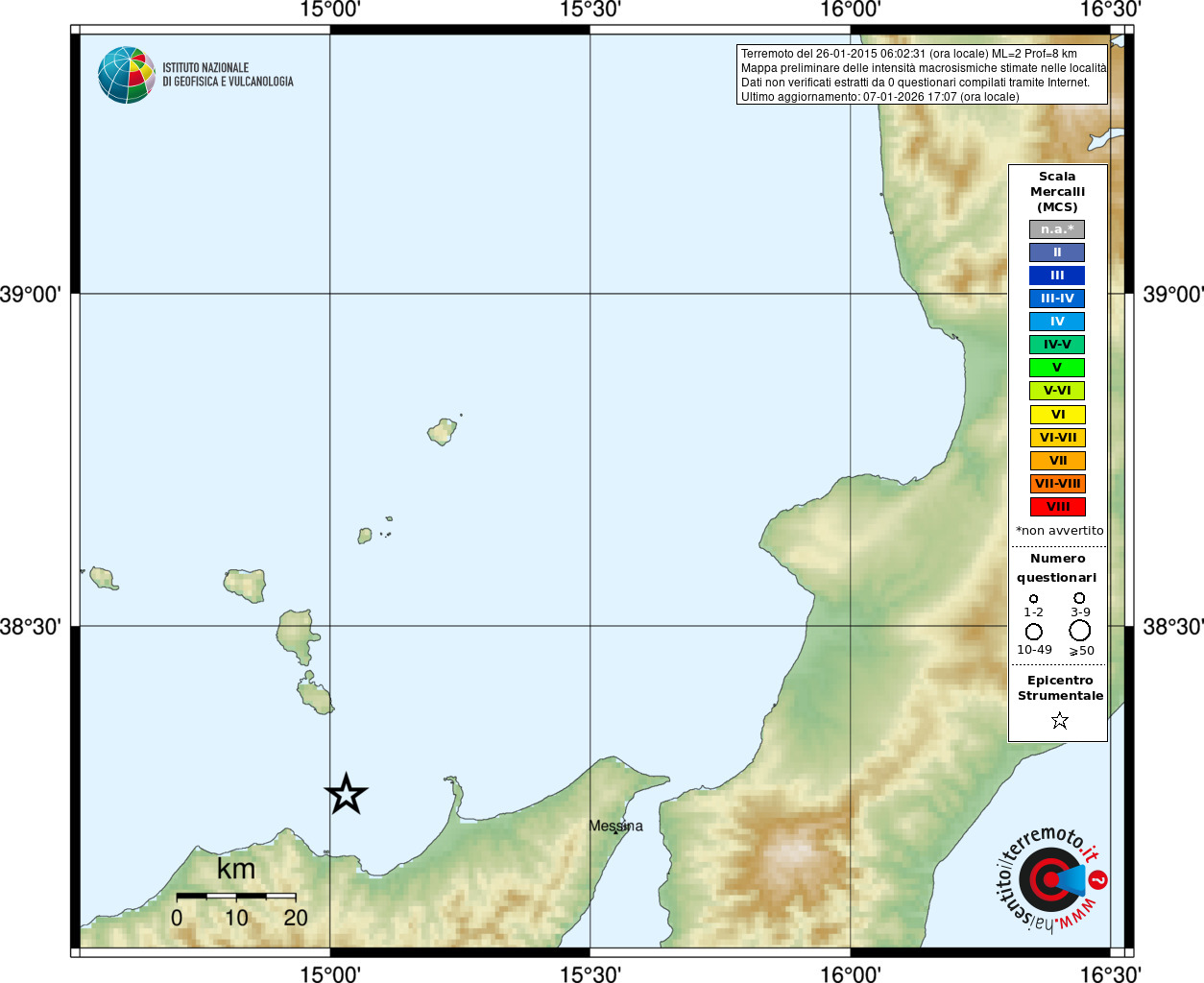Image resolution: width=1204 pixels, height=983 pixels.
Task: Click the 3-9 questionnaire circle icon
Action: point(1079,598)
